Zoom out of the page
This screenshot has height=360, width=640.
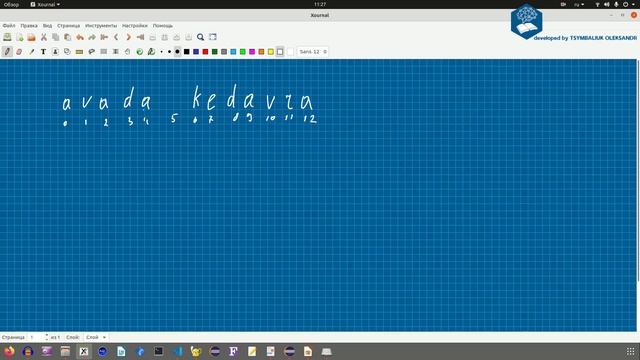click(x=153, y=37)
